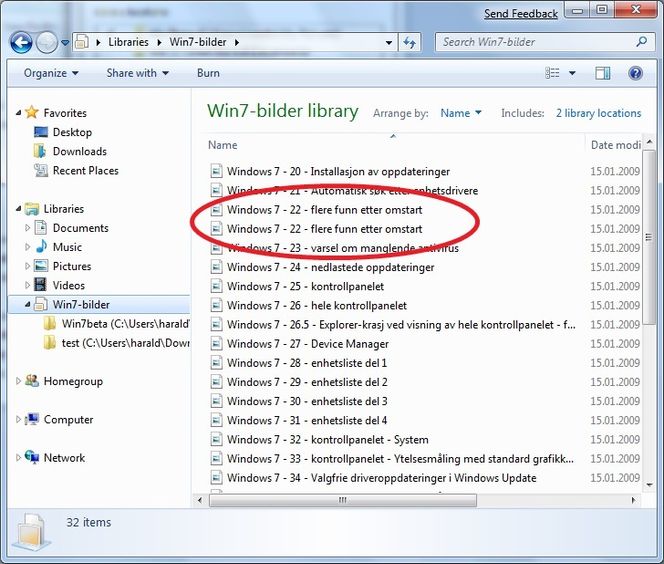Viewport: 664px width, 564px height.
Task: Open the address bar history dropdown arrow
Action: (x=388, y=43)
